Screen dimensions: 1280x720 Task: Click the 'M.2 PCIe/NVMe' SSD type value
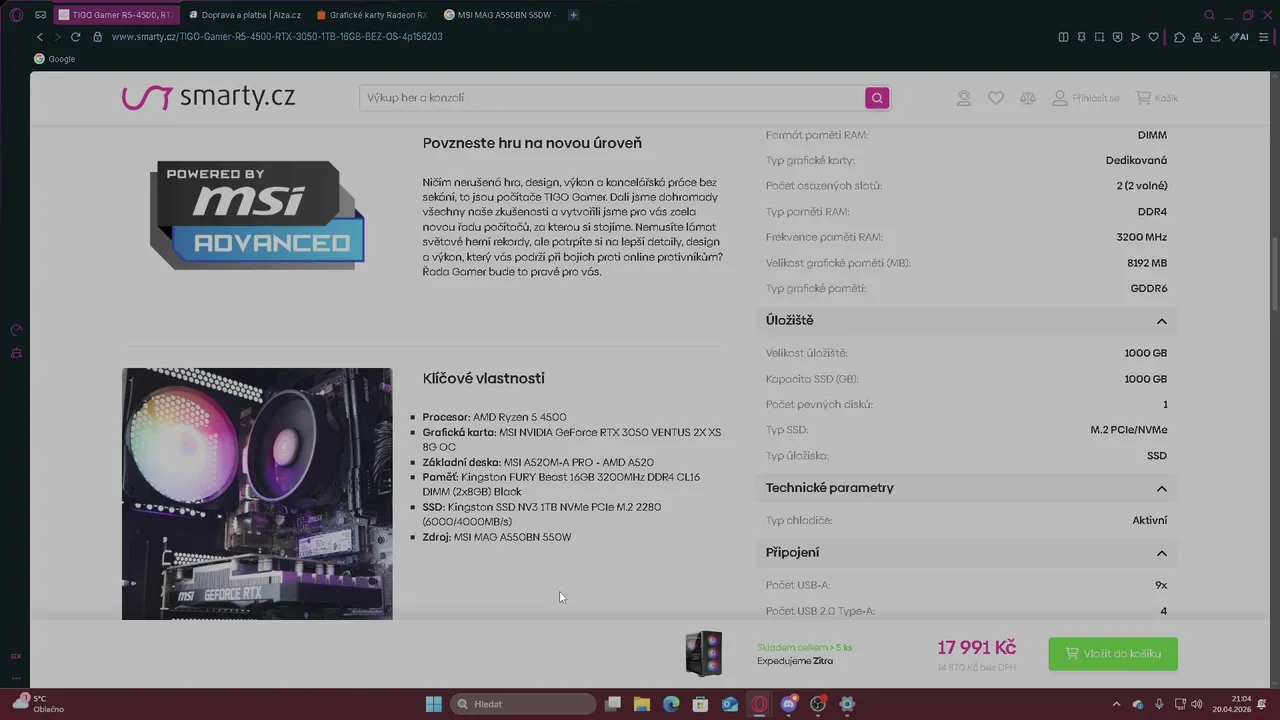coord(1129,430)
